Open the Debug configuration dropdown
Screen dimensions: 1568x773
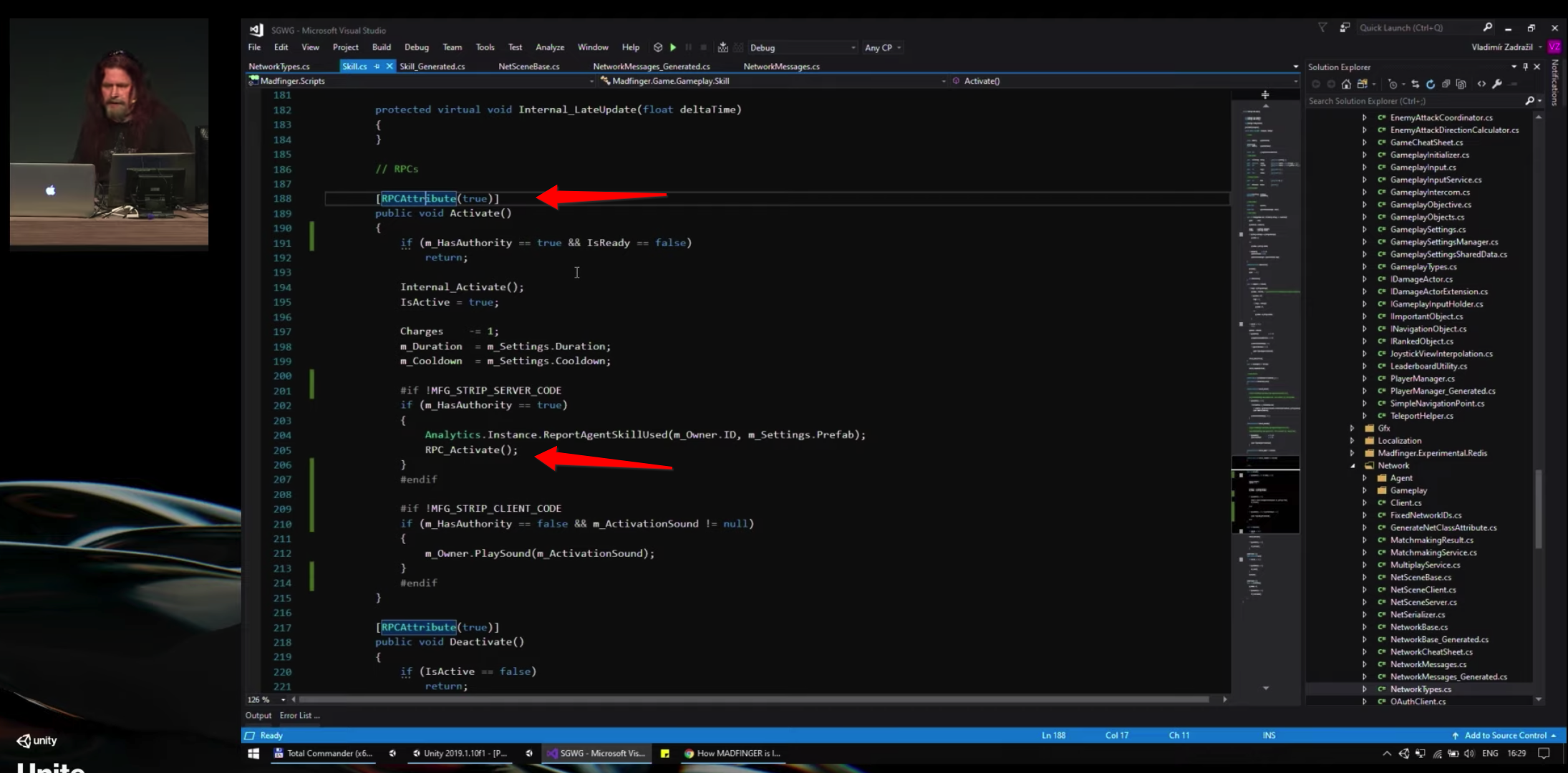click(x=853, y=48)
